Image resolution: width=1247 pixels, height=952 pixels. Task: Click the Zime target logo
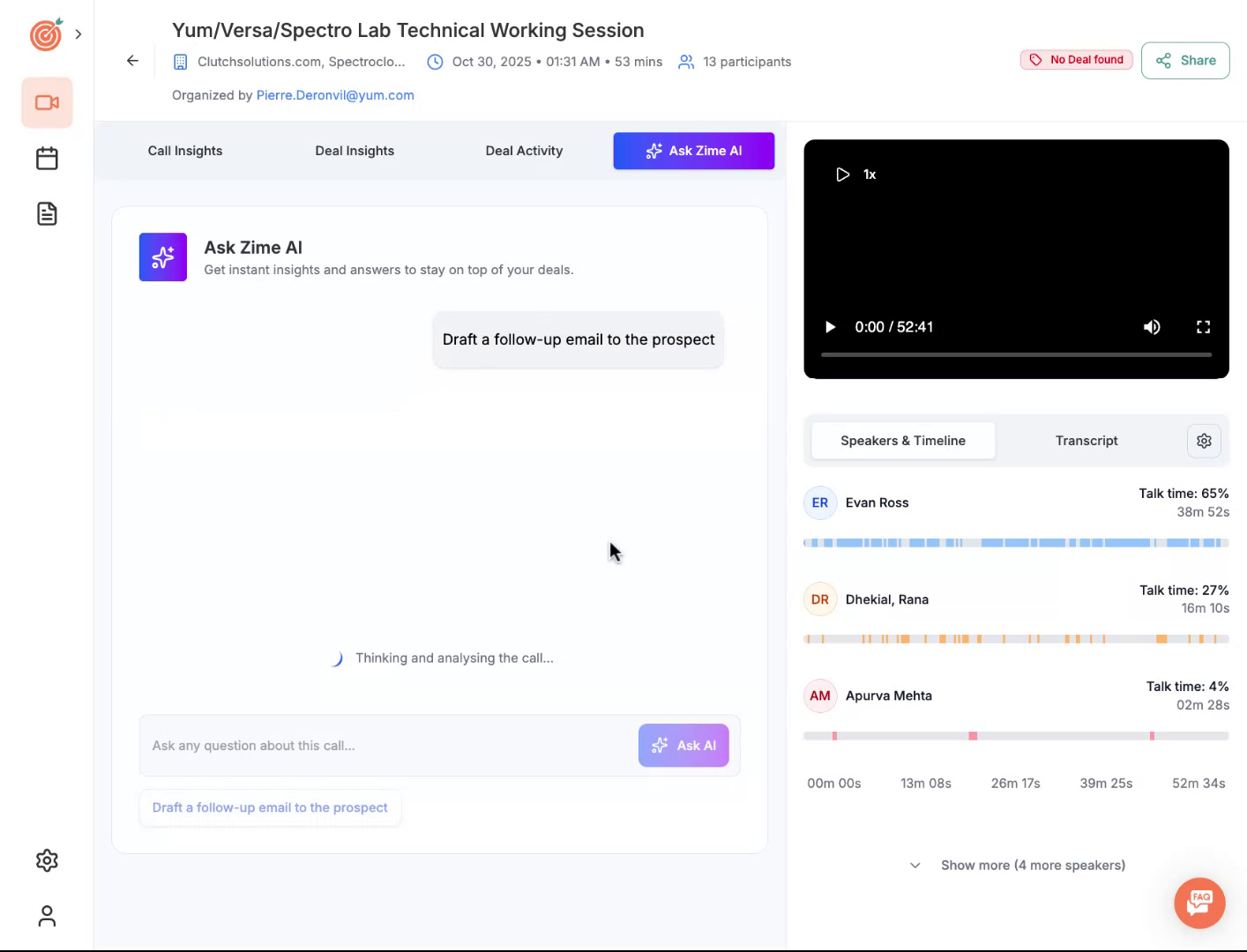tap(46, 34)
